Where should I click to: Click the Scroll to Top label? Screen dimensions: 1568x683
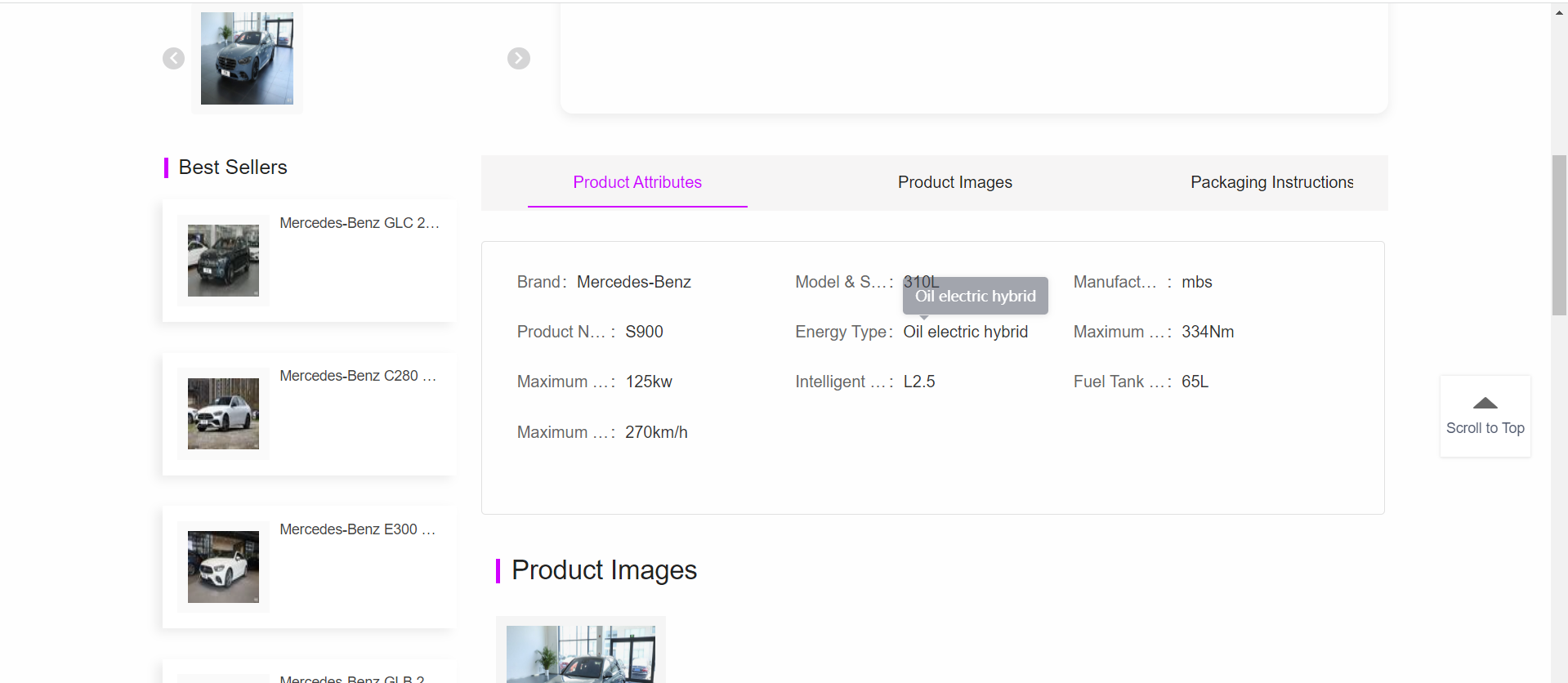pos(1485,428)
